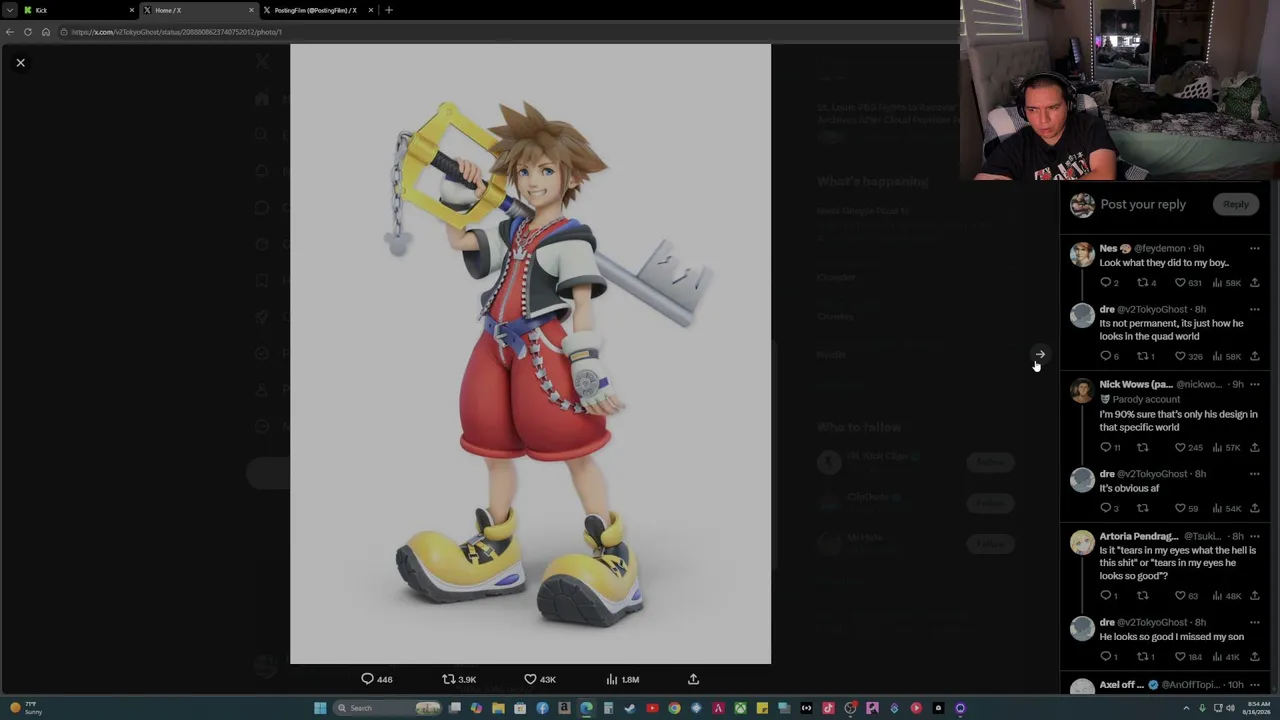Open @feydemon handle link
This screenshot has height=720, width=1280.
(x=1159, y=248)
